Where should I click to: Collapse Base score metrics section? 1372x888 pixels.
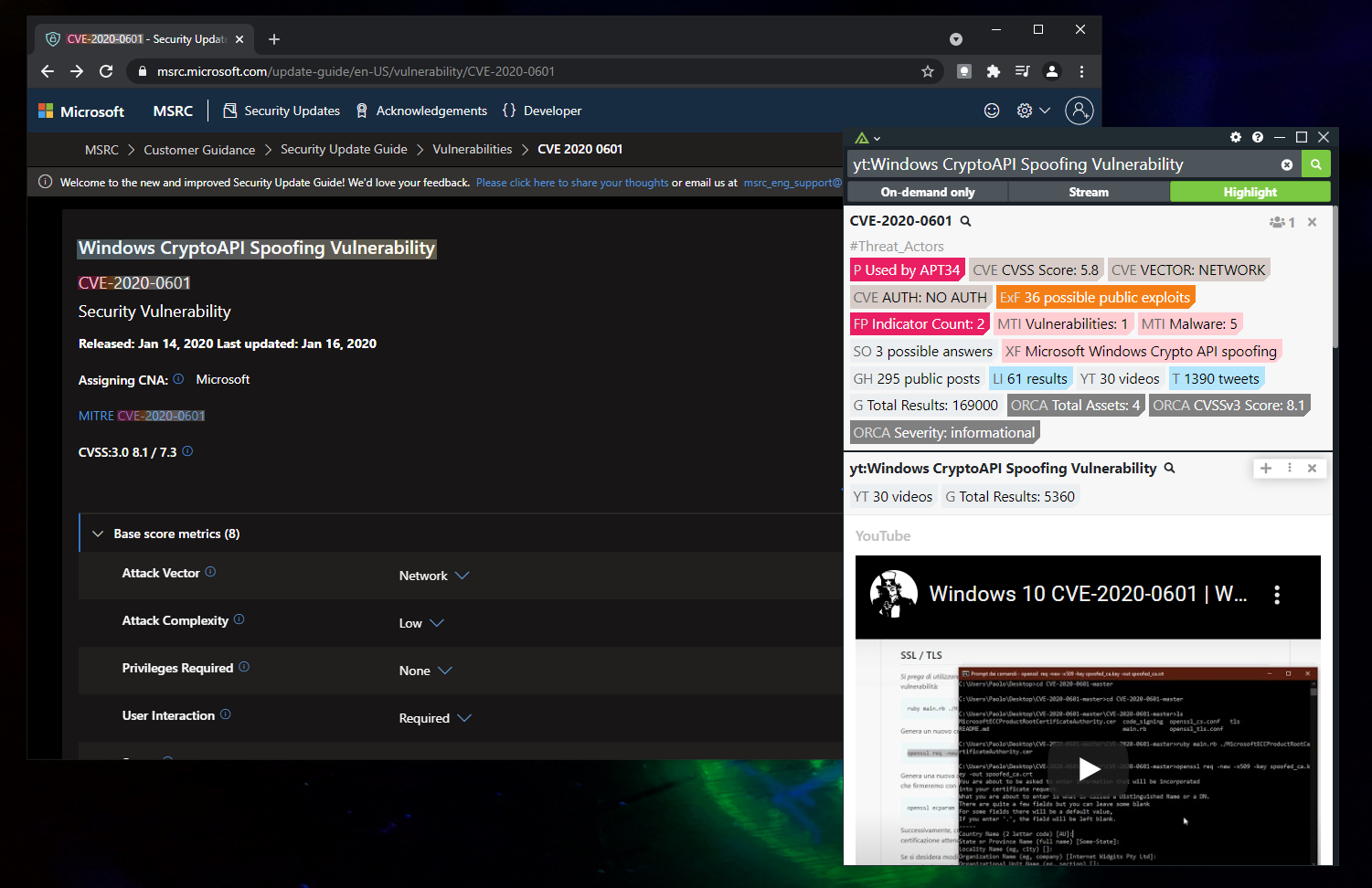[x=98, y=534]
